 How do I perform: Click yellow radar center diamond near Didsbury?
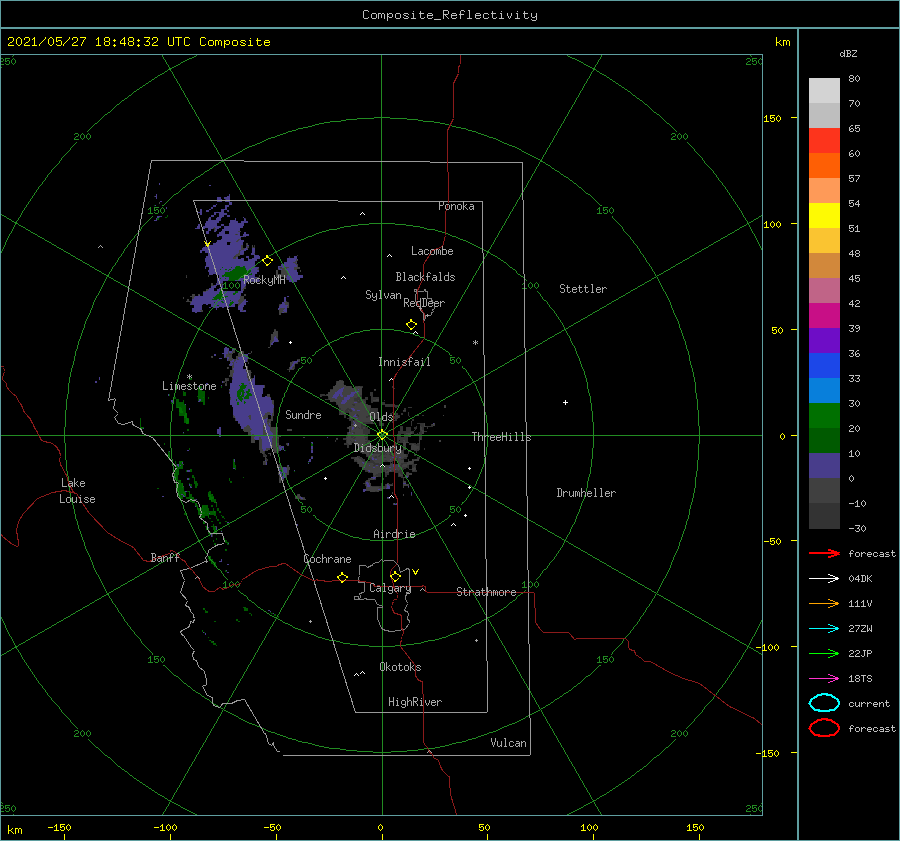(x=382, y=435)
